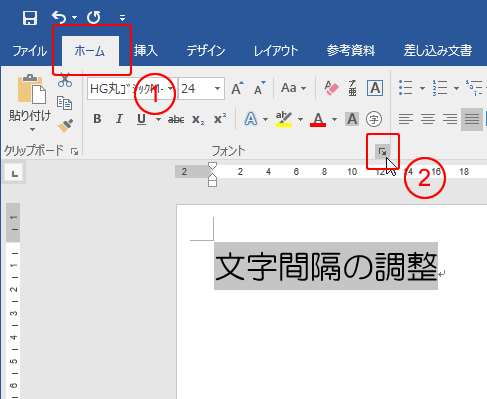Click the Text Effects outlined A icon
The height and width of the screenshot is (399, 487).
251,119
